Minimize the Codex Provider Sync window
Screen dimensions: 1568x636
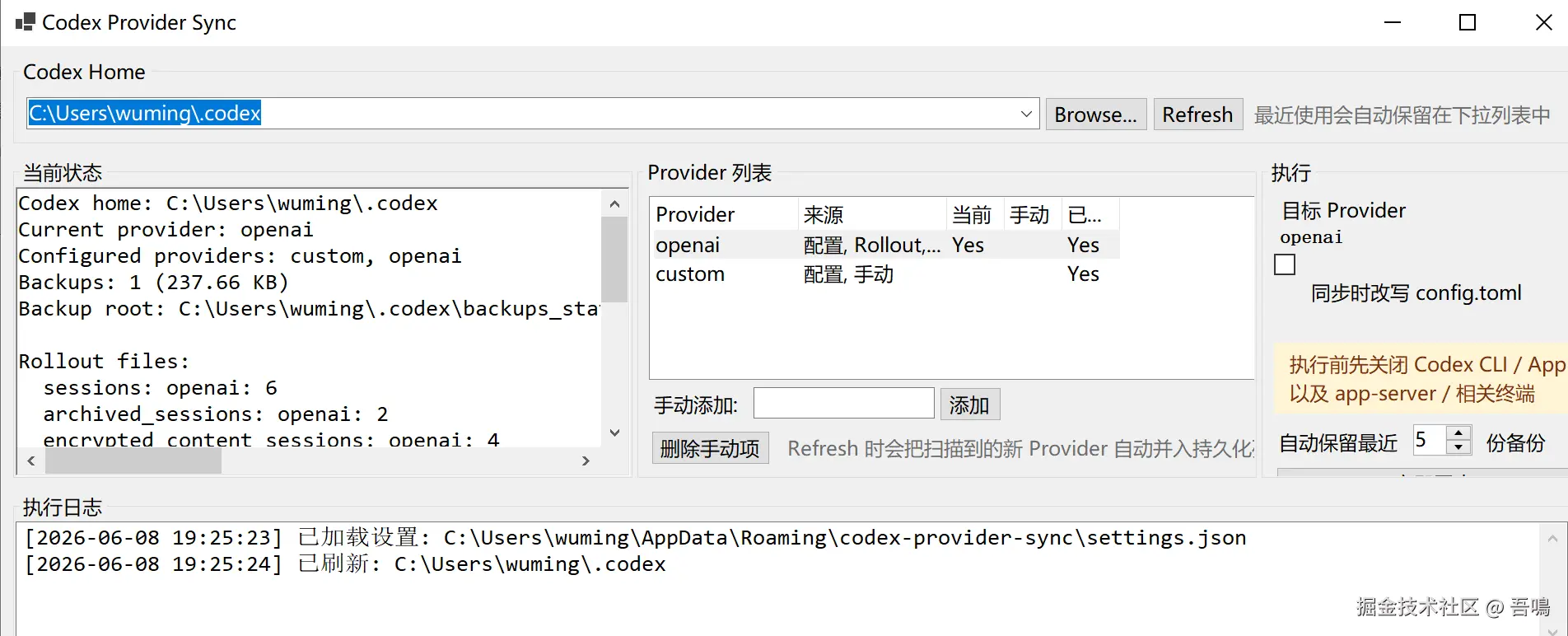click(1393, 22)
